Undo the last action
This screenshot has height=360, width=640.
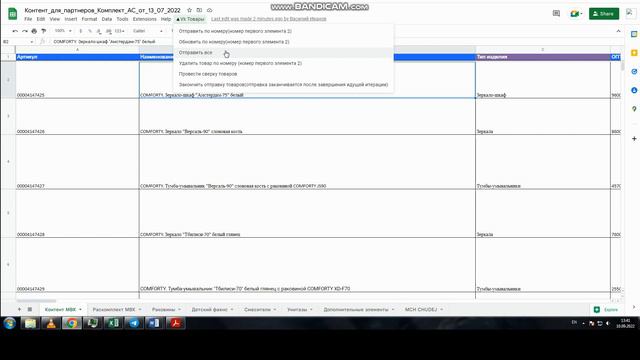click(x=15, y=31)
